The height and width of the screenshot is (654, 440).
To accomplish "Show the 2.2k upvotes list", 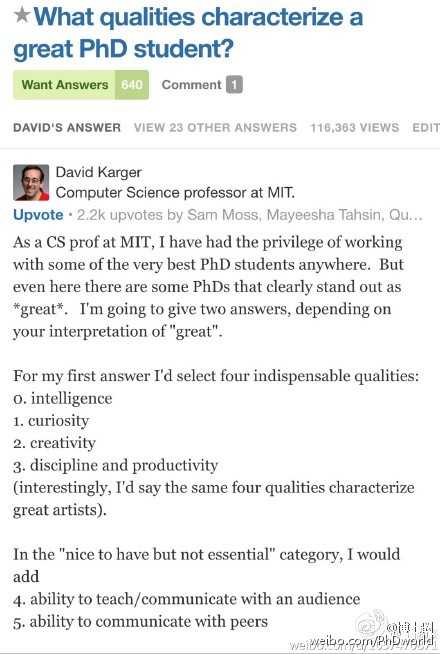I will click(x=126, y=215).
